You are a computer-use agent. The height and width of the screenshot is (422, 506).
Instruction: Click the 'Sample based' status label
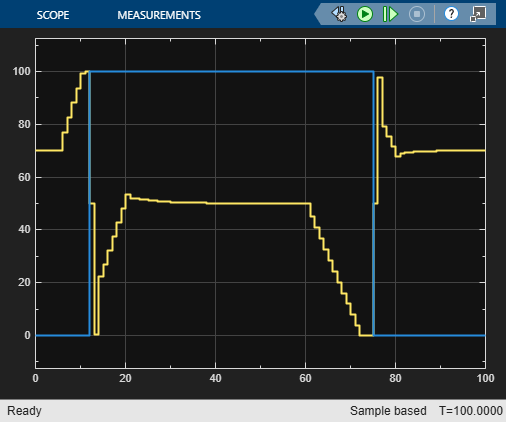(388, 411)
